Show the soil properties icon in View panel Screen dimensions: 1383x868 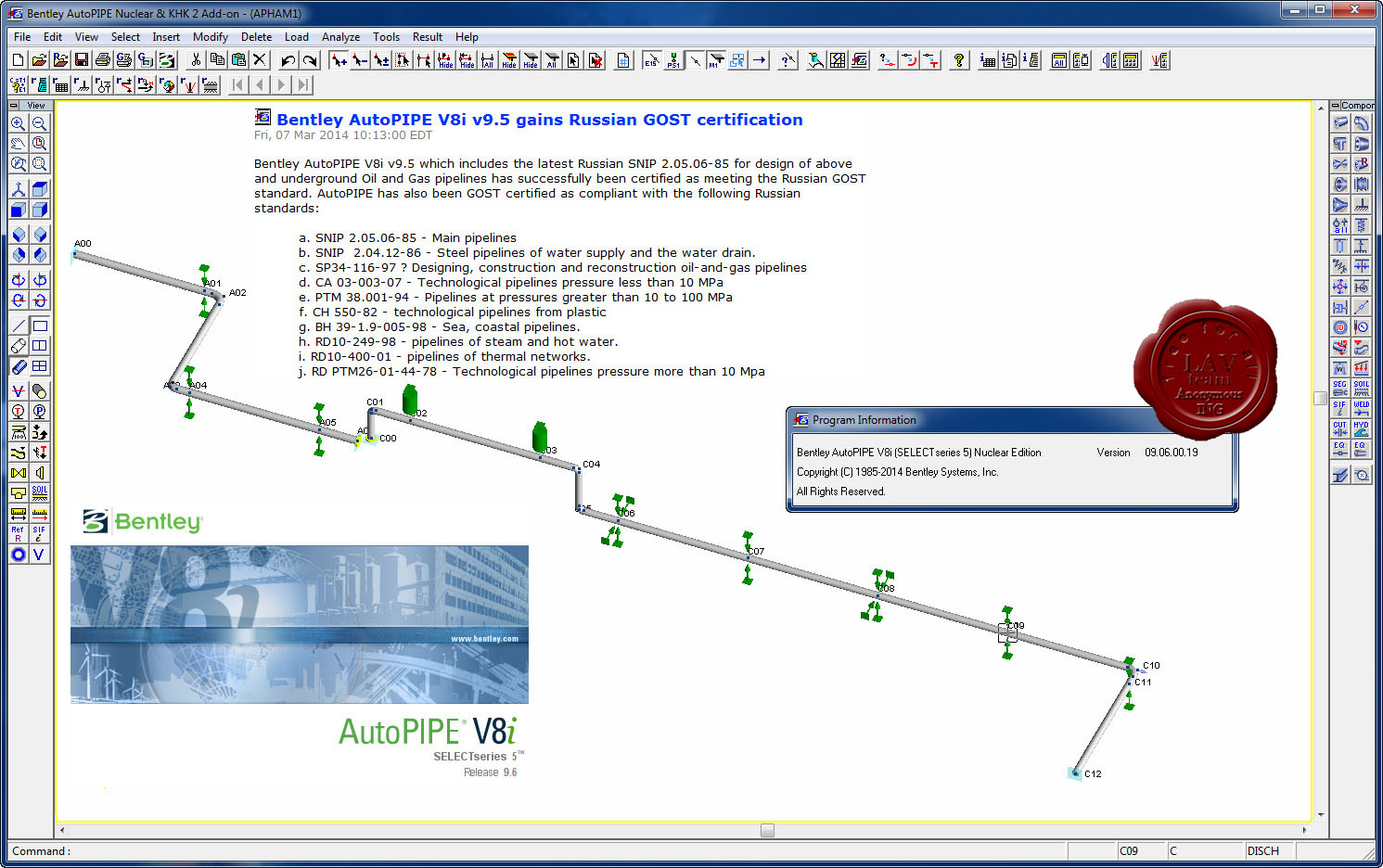(x=39, y=492)
